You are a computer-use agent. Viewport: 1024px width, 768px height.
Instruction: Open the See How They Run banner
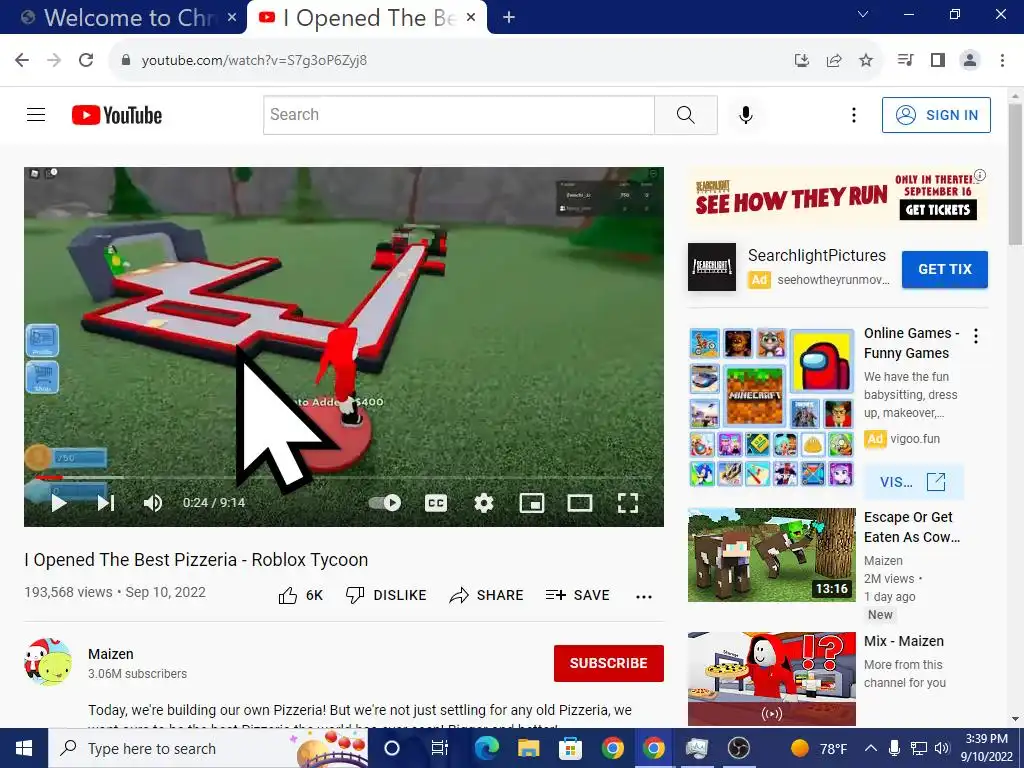[837, 198]
